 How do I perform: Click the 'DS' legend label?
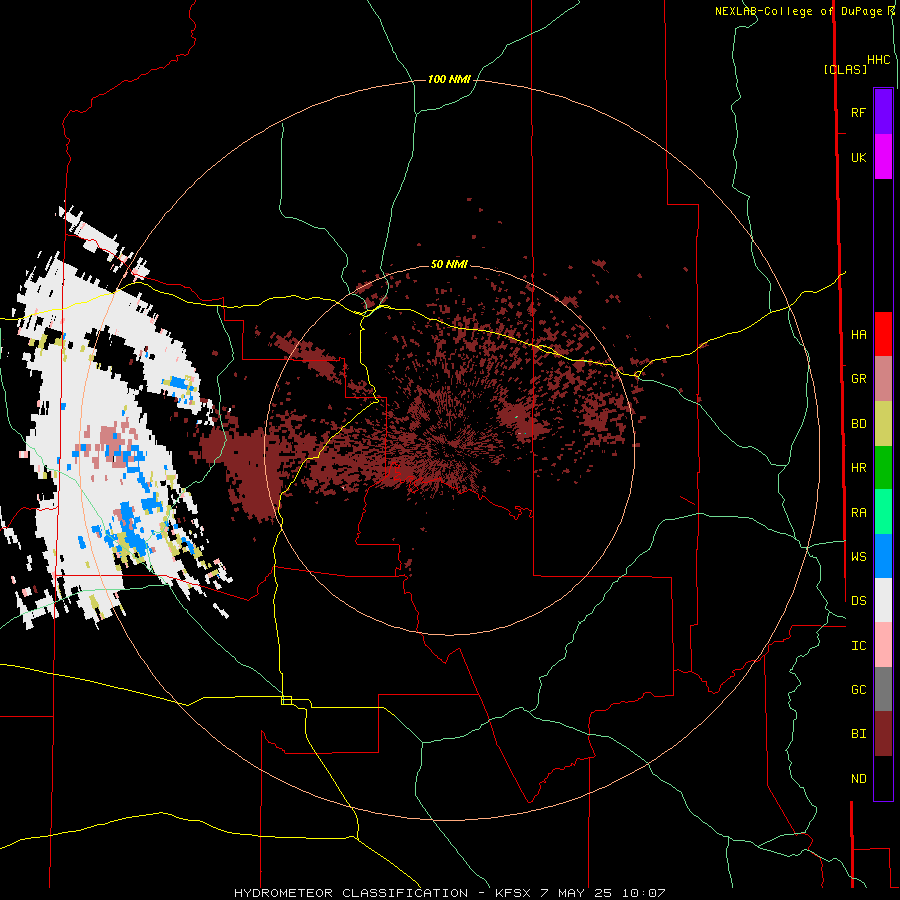(x=858, y=601)
